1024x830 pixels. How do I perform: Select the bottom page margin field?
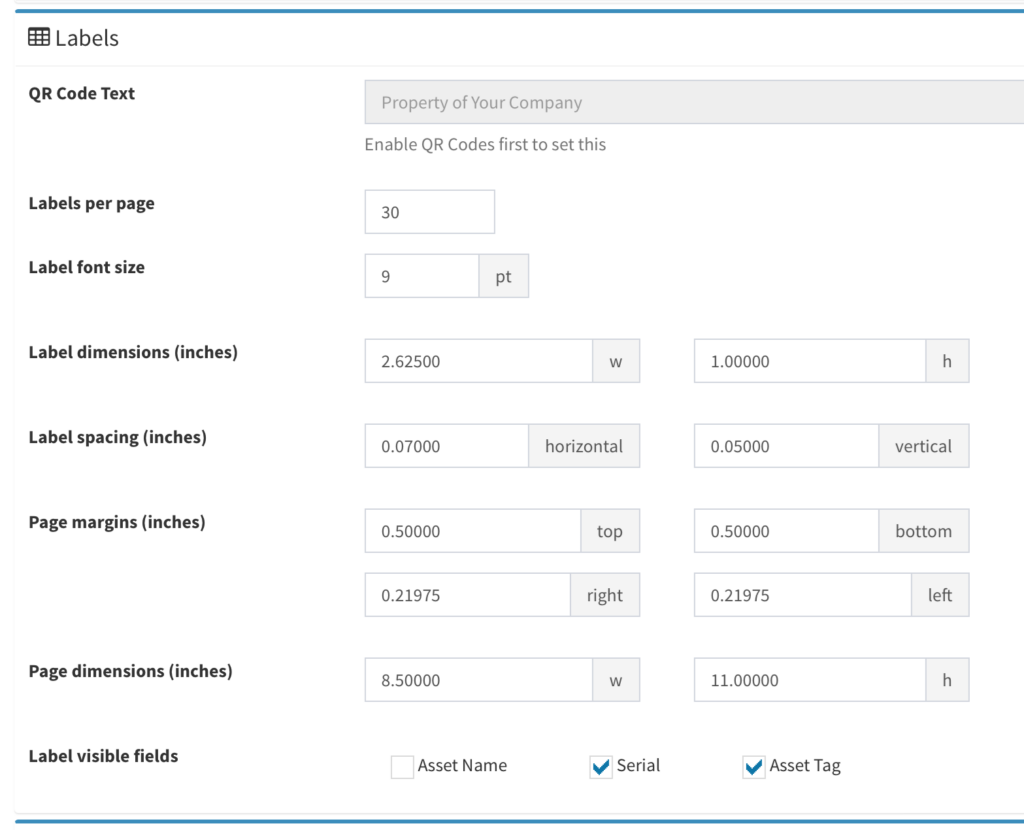click(x=785, y=531)
